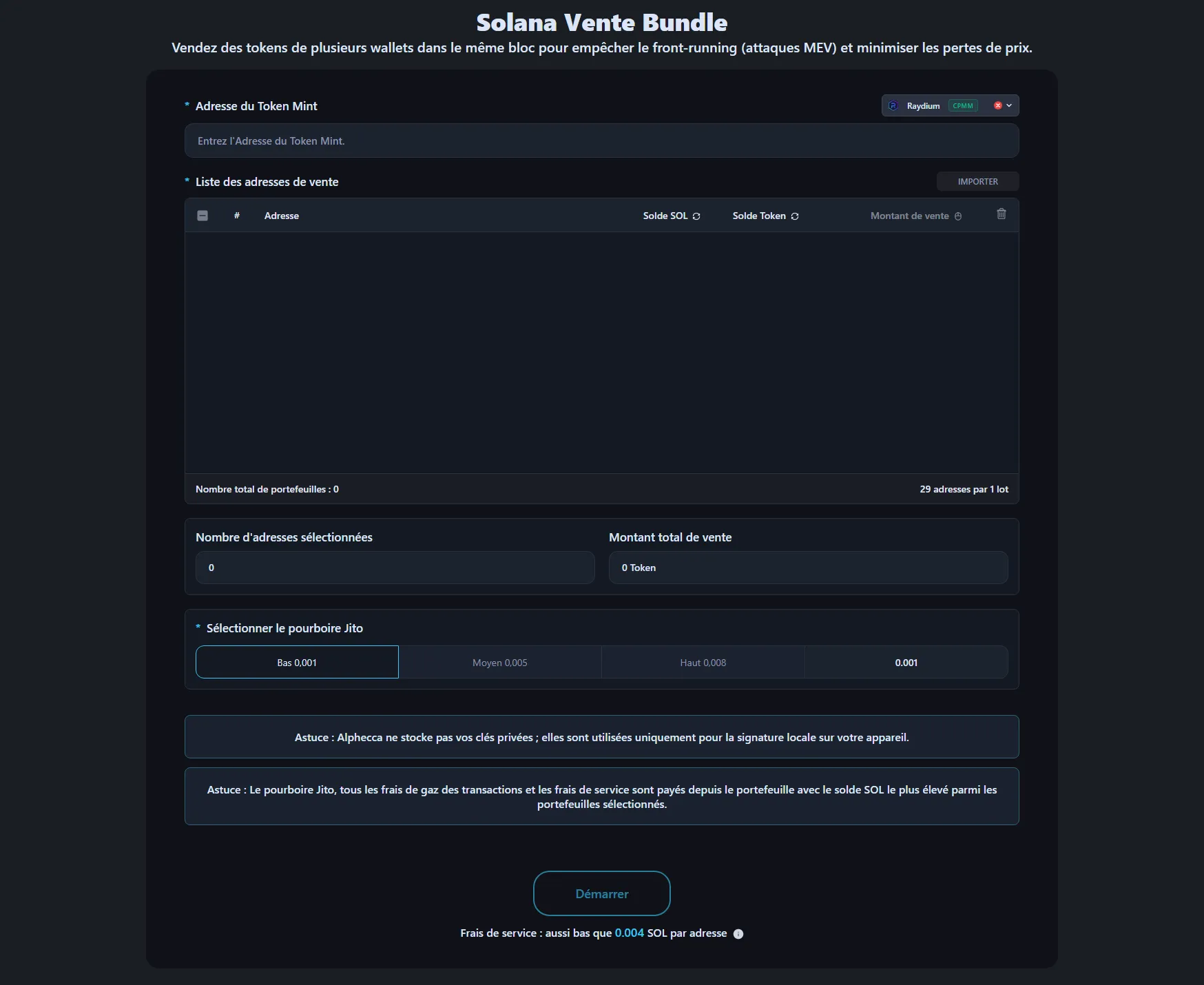Delete all addresses via trash icon
This screenshot has width=1204, height=985.
pos(1001,214)
